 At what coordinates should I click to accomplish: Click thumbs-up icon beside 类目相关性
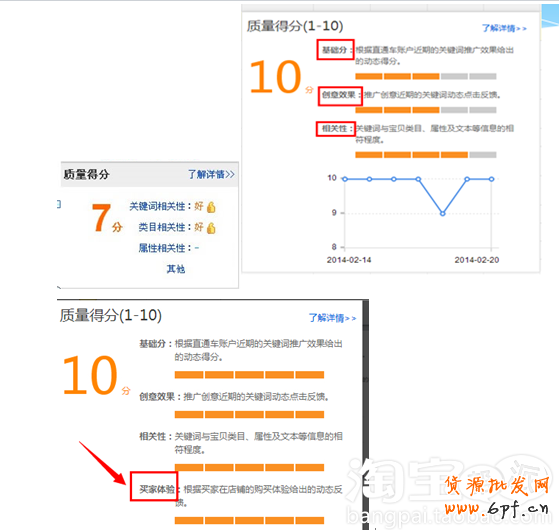[211, 228]
